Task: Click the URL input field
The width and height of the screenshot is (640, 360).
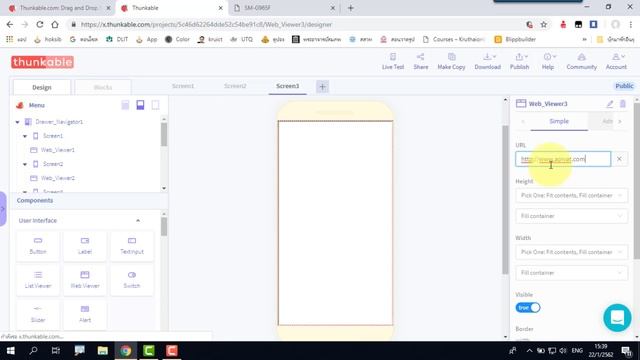Action: point(563,159)
